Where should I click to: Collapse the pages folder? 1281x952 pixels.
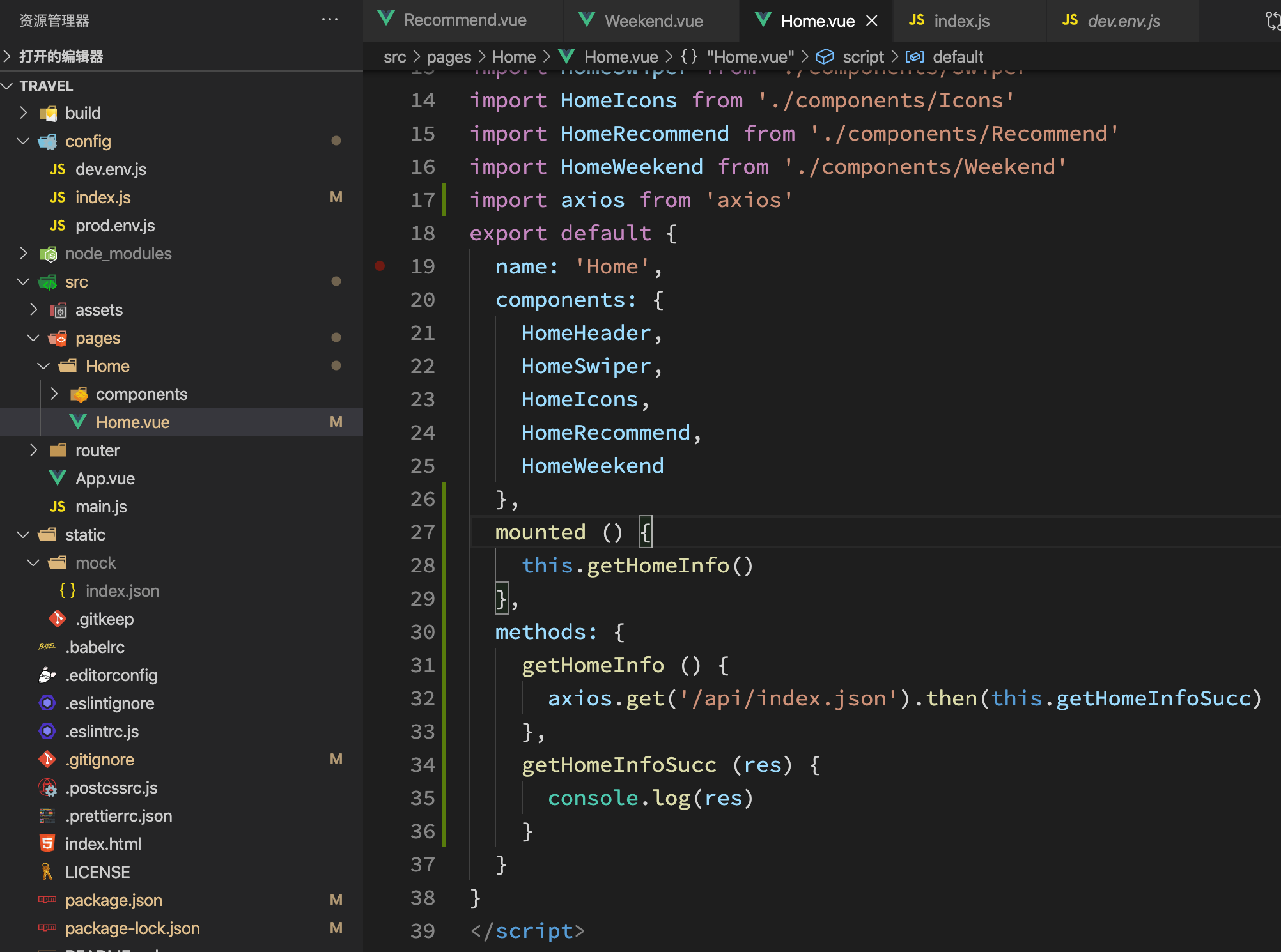coord(34,338)
